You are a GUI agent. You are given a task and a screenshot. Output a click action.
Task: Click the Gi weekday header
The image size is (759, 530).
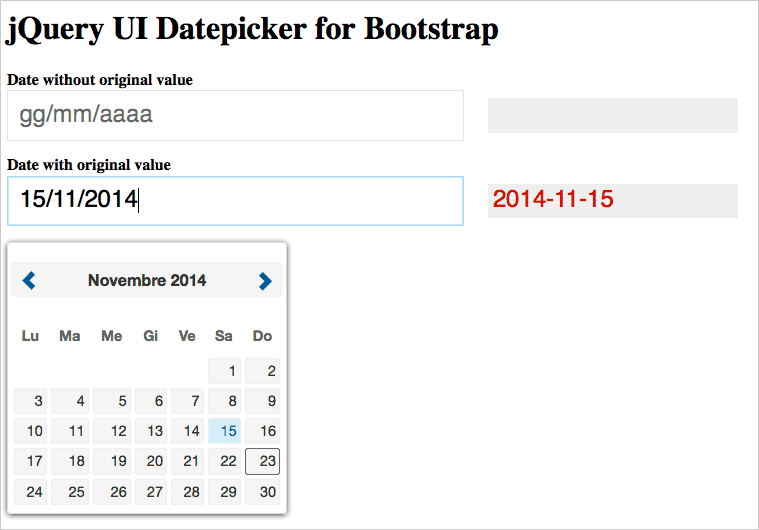tap(151, 336)
